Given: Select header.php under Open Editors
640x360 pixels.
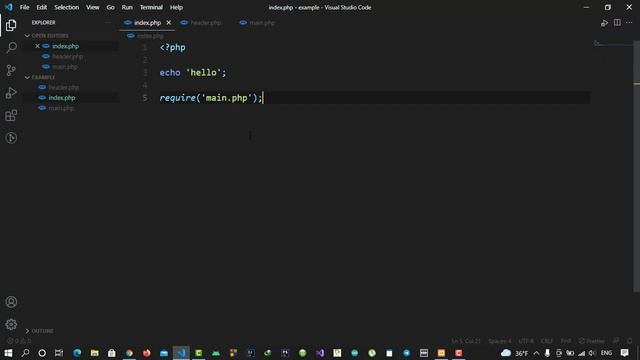Looking at the screenshot, I should 67,56.
